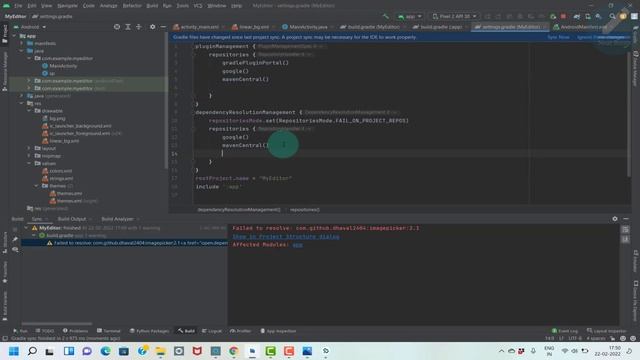Viewport: 640px width, 360px height.
Task: Select the Failed to resolve warning row
Action: coord(124,243)
